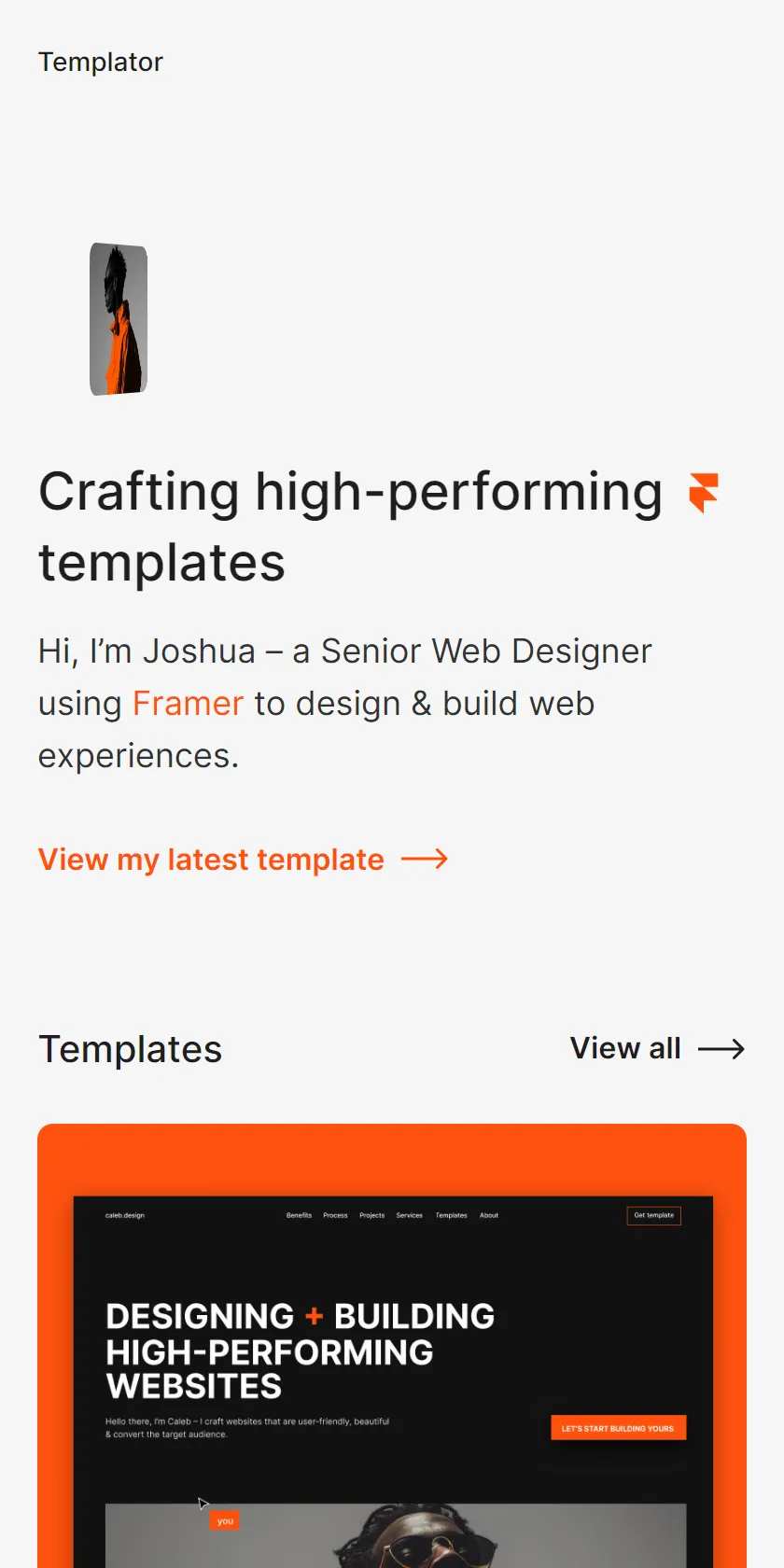
Task: Click the orange 'you' cursor tag
Action: (225, 1520)
